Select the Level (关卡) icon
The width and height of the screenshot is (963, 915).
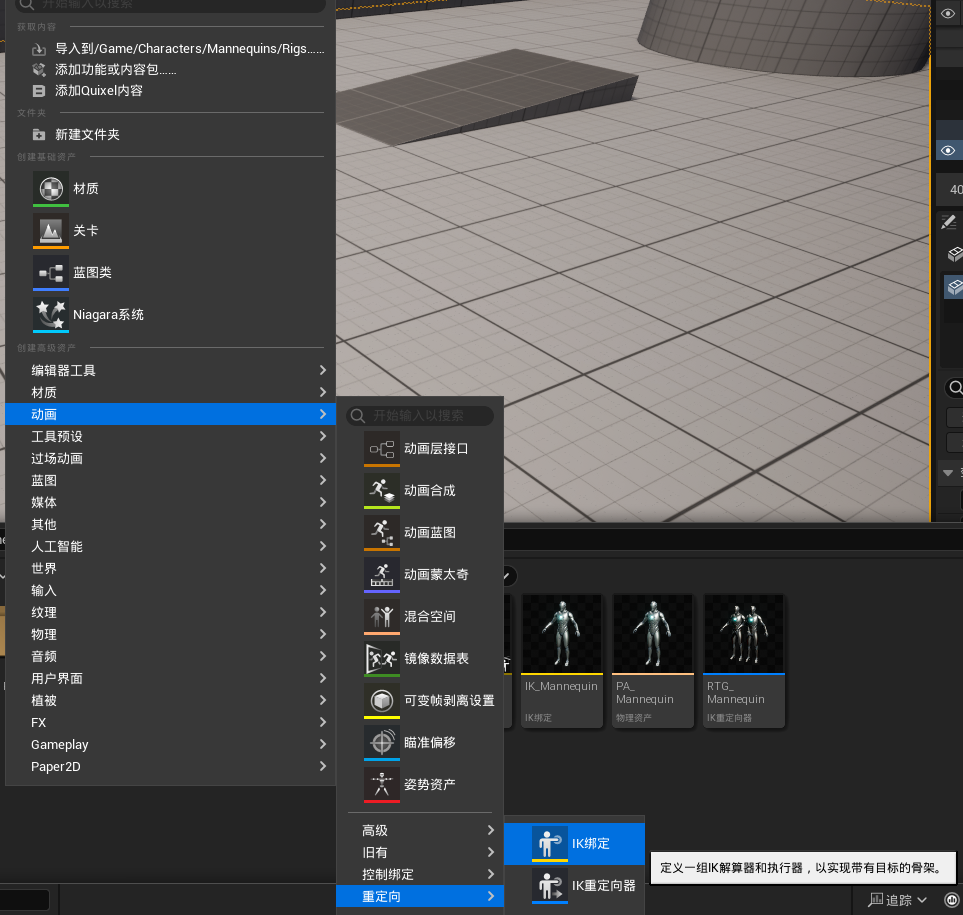[50, 230]
